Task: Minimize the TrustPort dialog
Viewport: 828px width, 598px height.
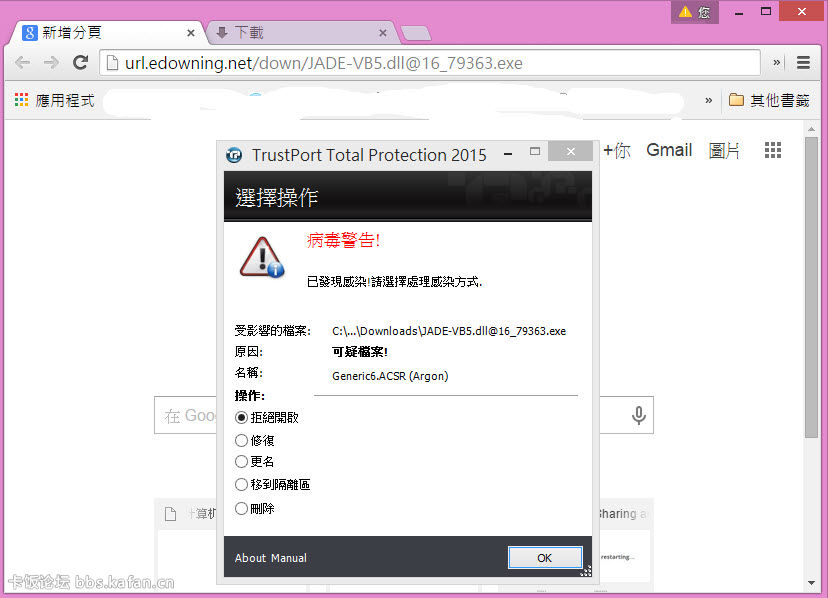Action: [x=508, y=154]
